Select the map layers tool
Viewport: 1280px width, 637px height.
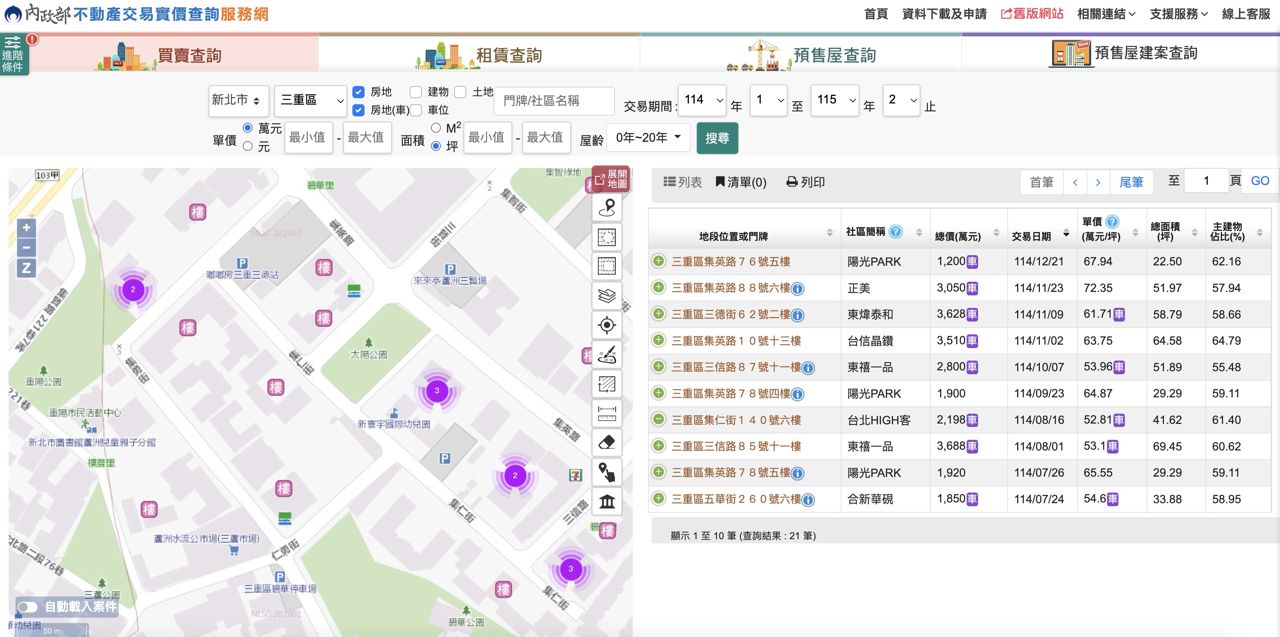click(606, 296)
